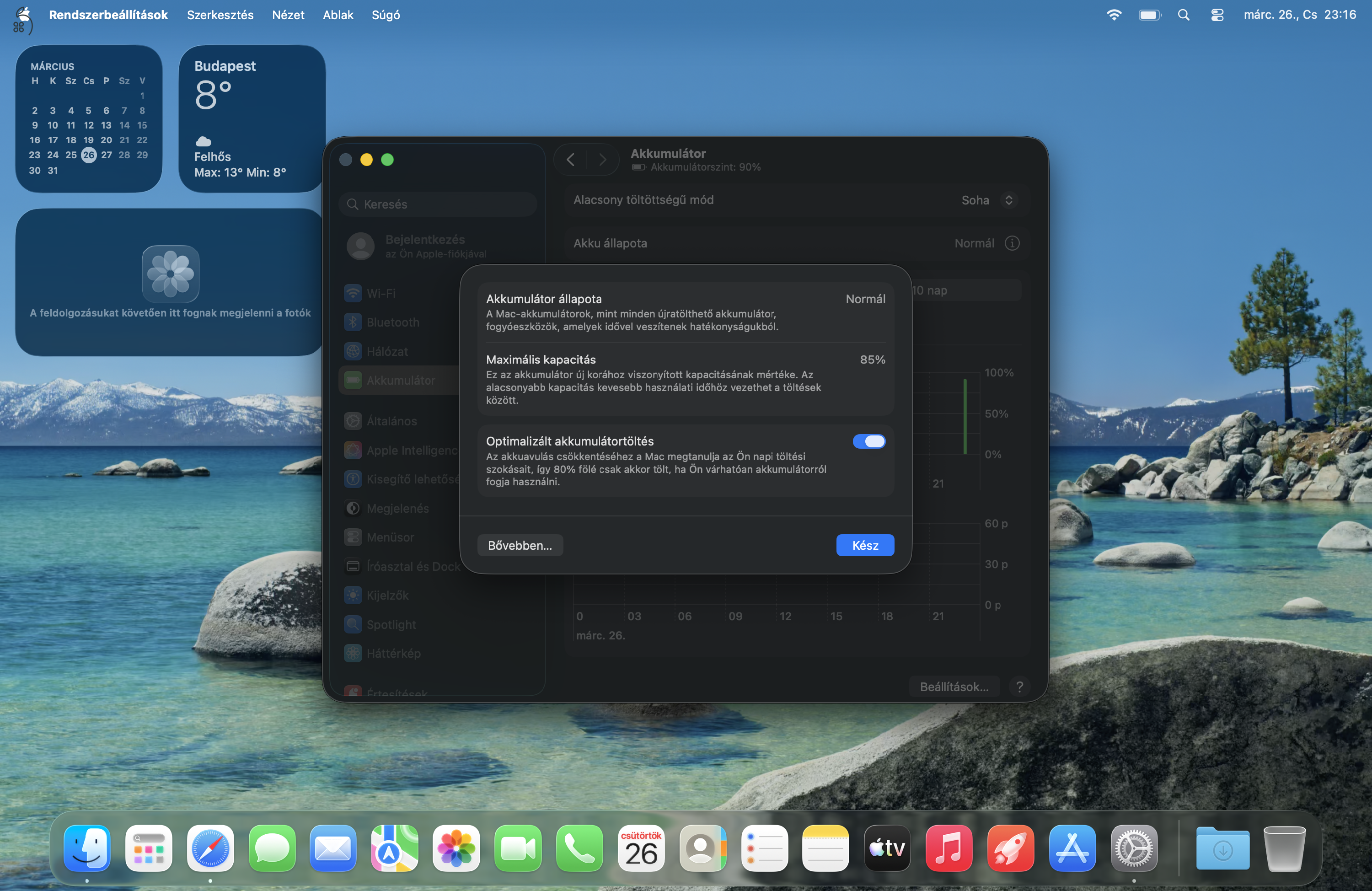This screenshot has height=891, width=1372.
Task: Click the info icon next to Normál
Action: 1012,243
